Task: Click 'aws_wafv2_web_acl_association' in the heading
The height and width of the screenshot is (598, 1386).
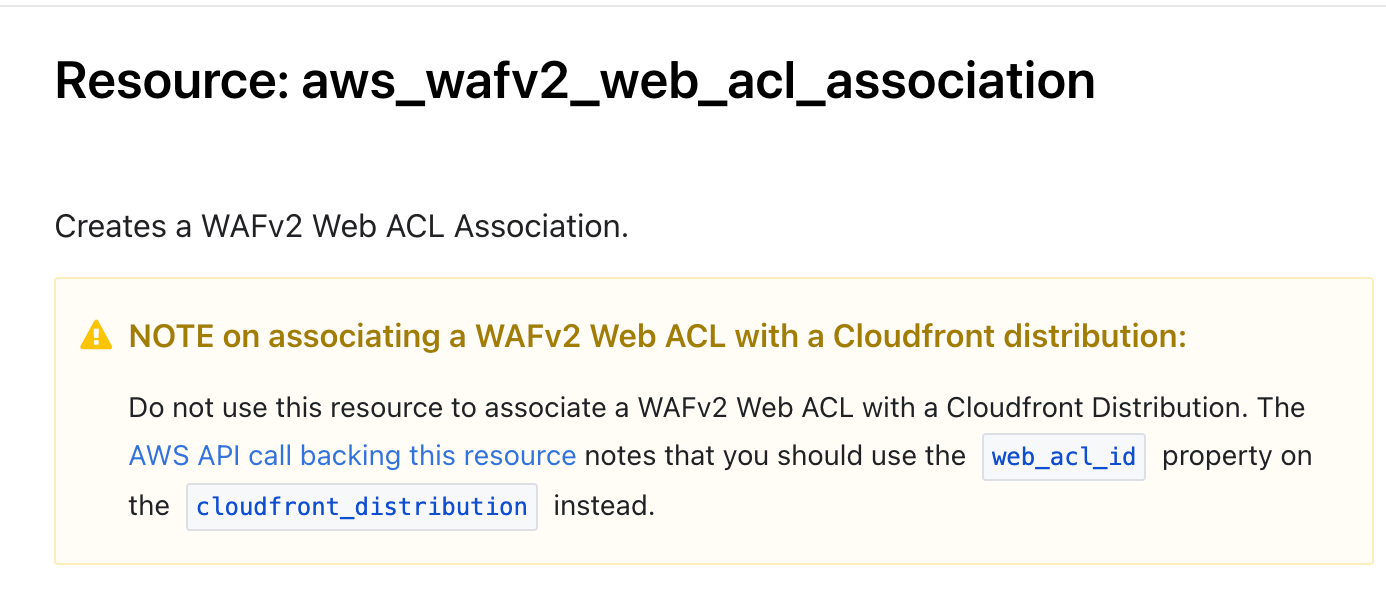Action: pyautogui.click(x=698, y=81)
